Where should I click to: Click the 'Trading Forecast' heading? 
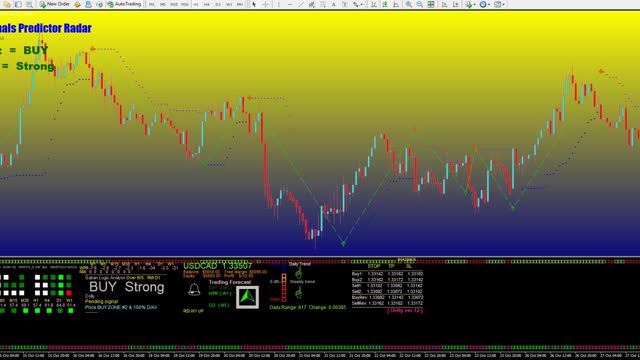coord(230,282)
